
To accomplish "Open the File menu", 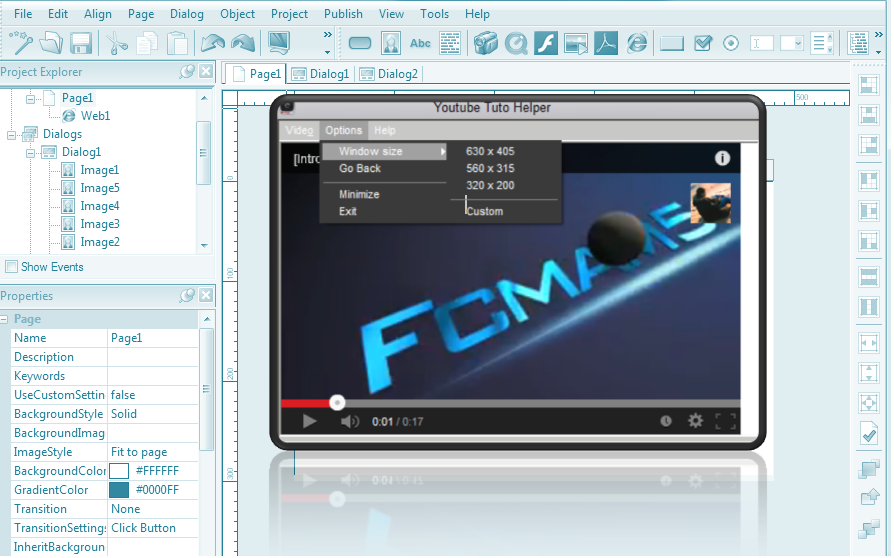I will [x=23, y=14].
